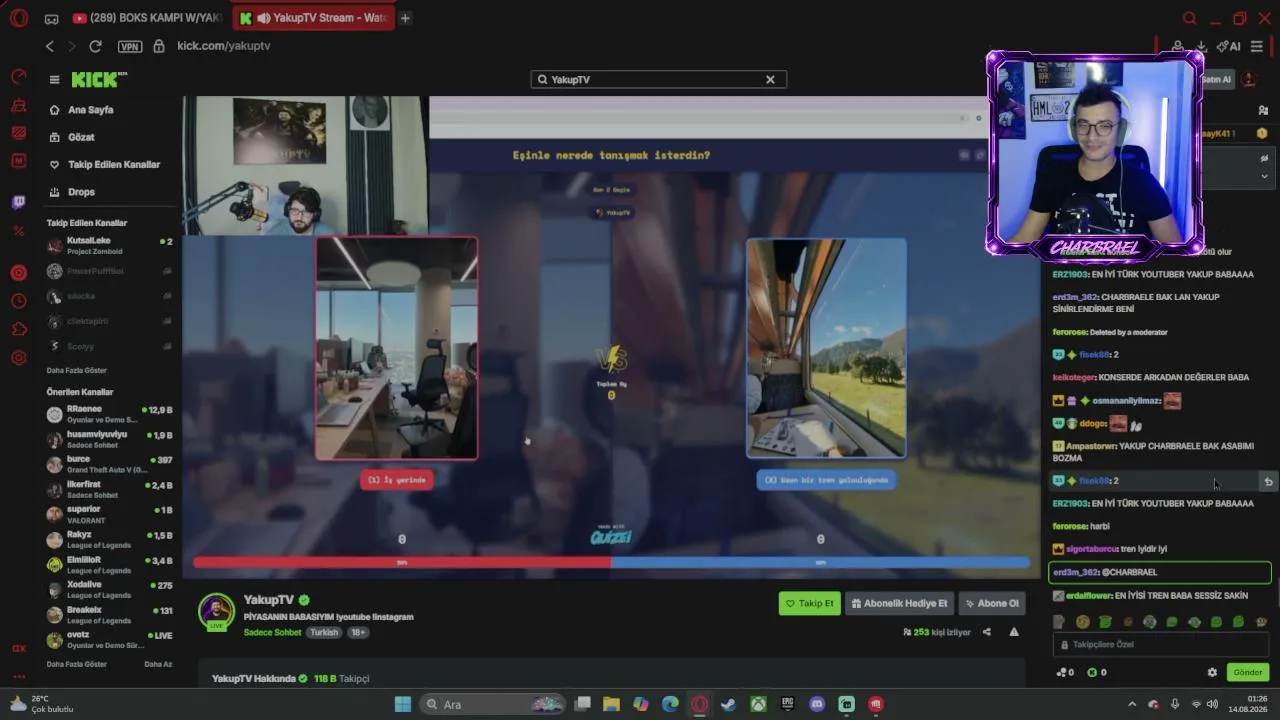The width and height of the screenshot is (1280, 720).
Task: Click Abone Ol subscribe button
Action: coord(992,603)
